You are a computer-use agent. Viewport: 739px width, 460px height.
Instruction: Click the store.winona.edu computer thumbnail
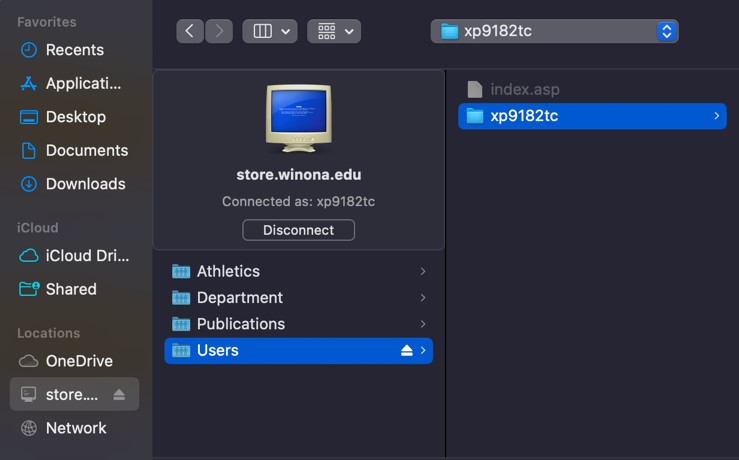pyautogui.click(x=298, y=119)
